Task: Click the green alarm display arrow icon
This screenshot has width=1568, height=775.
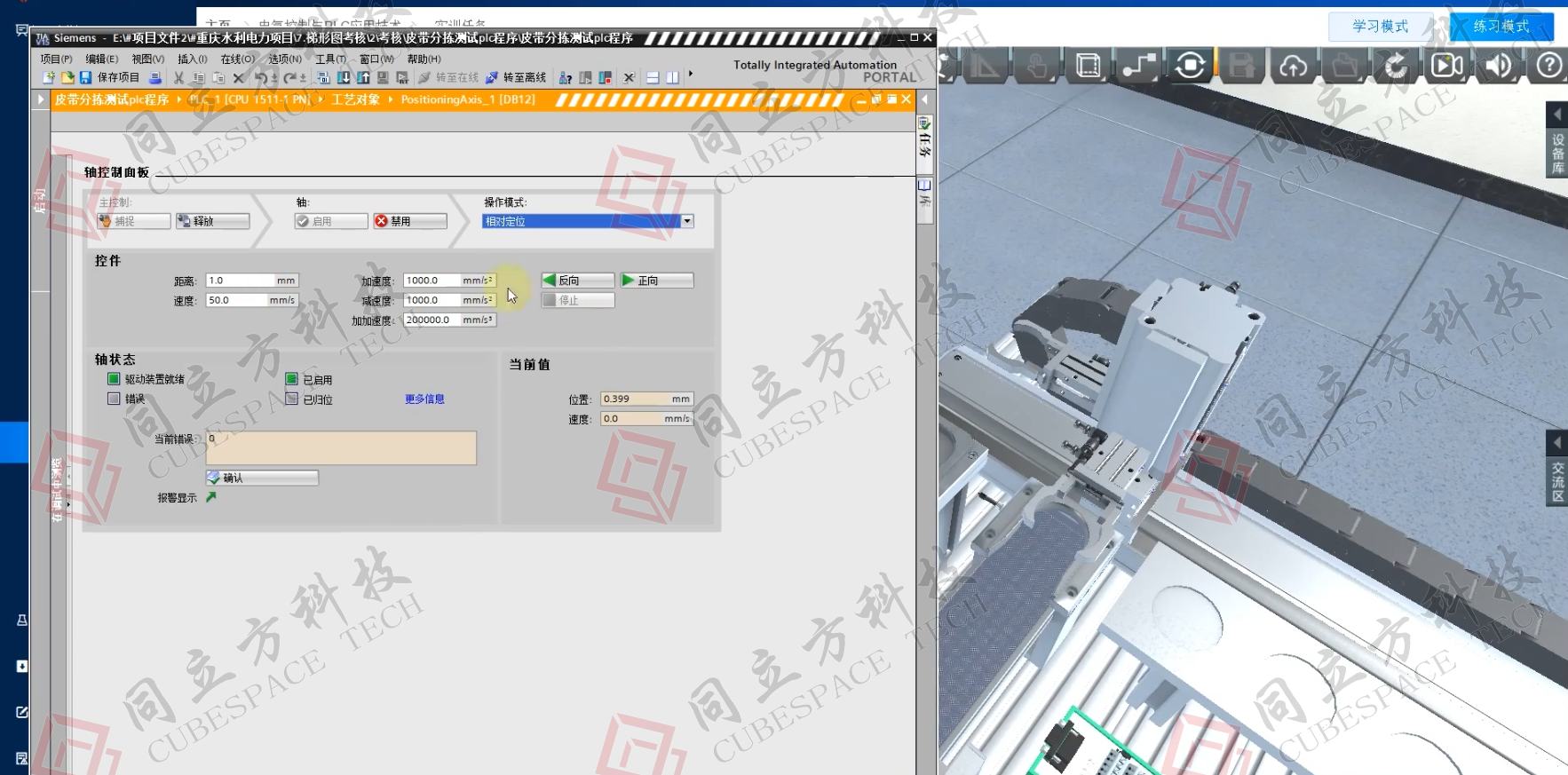Action: (x=211, y=497)
